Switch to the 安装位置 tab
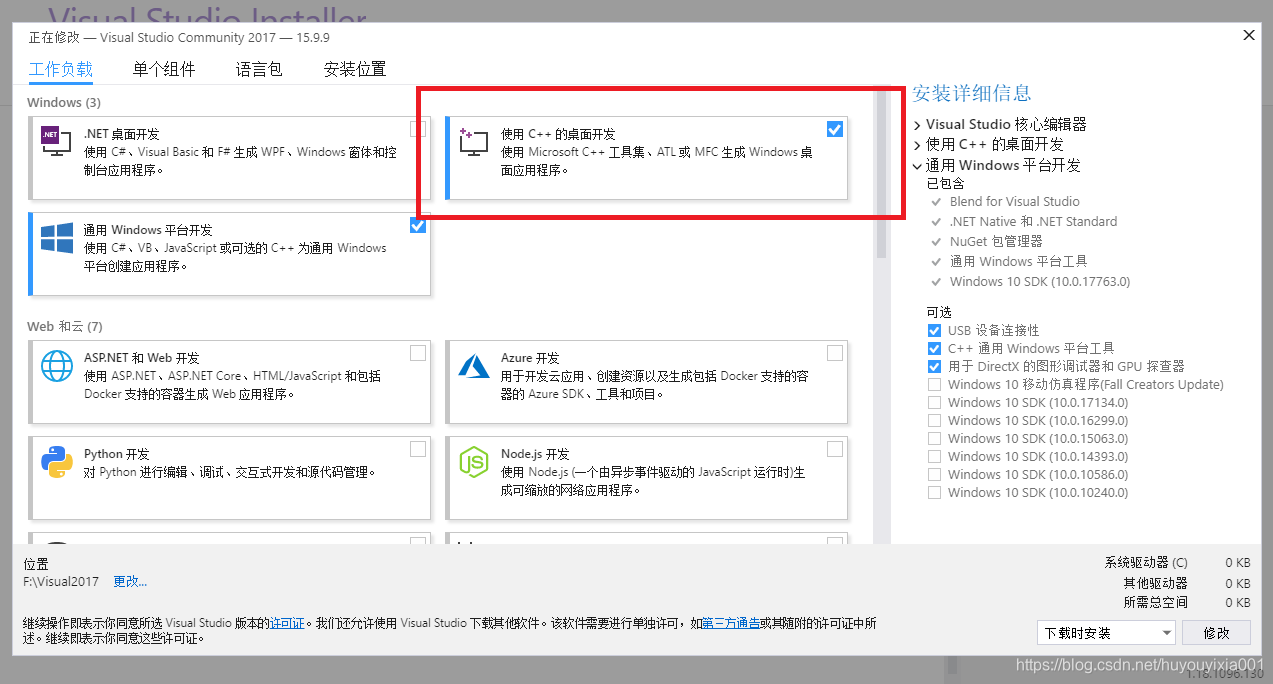1273x684 pixels. coord(355,69)
